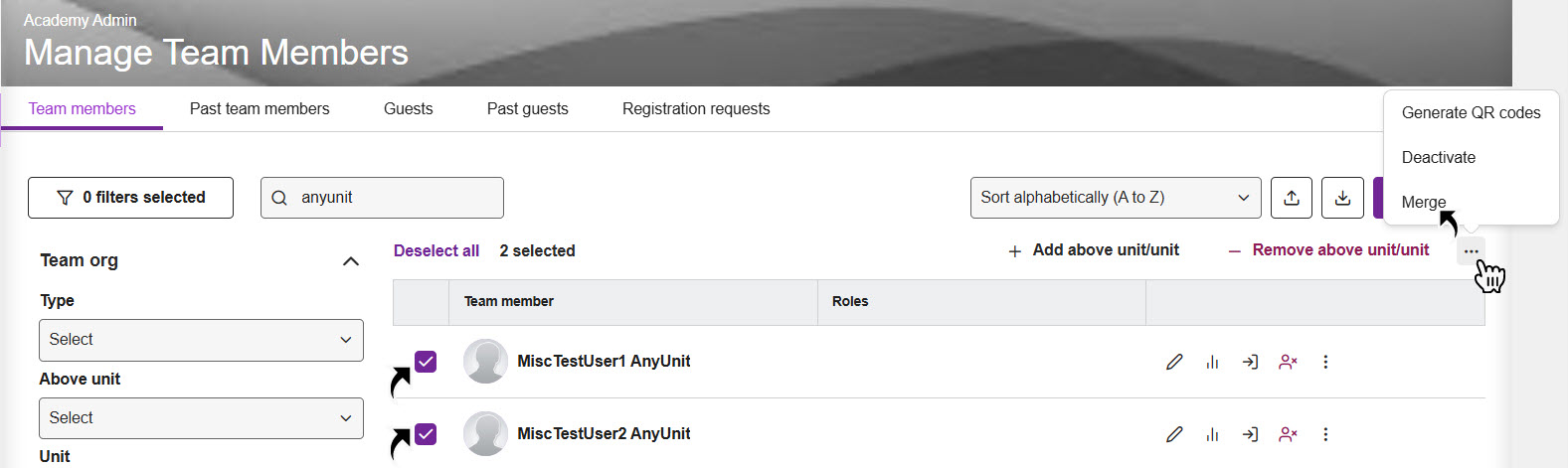1568x468 pixels.
Task: Click the sign-in arrow icon for MiscTestUser2
Action: click(x=1250, y=434)
